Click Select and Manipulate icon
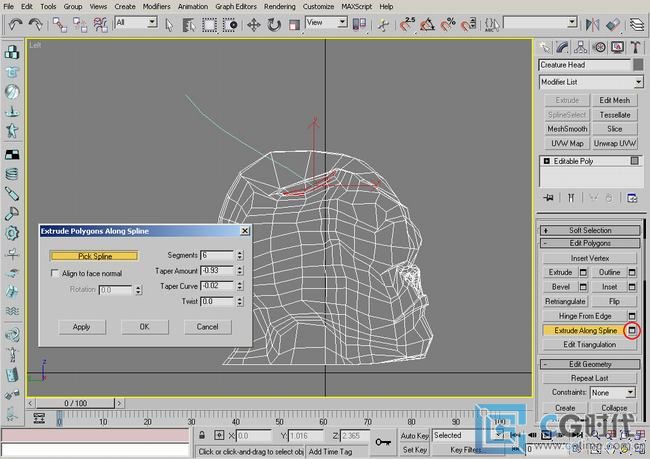Viewport: 650px width, 459px height. click(383, 25)
